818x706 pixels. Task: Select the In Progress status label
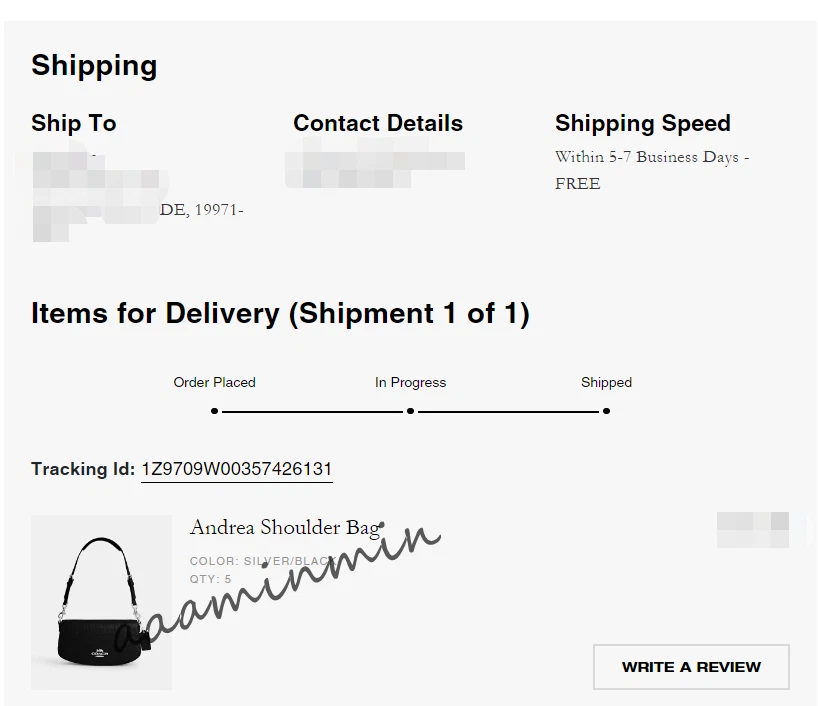pos(410,382)
